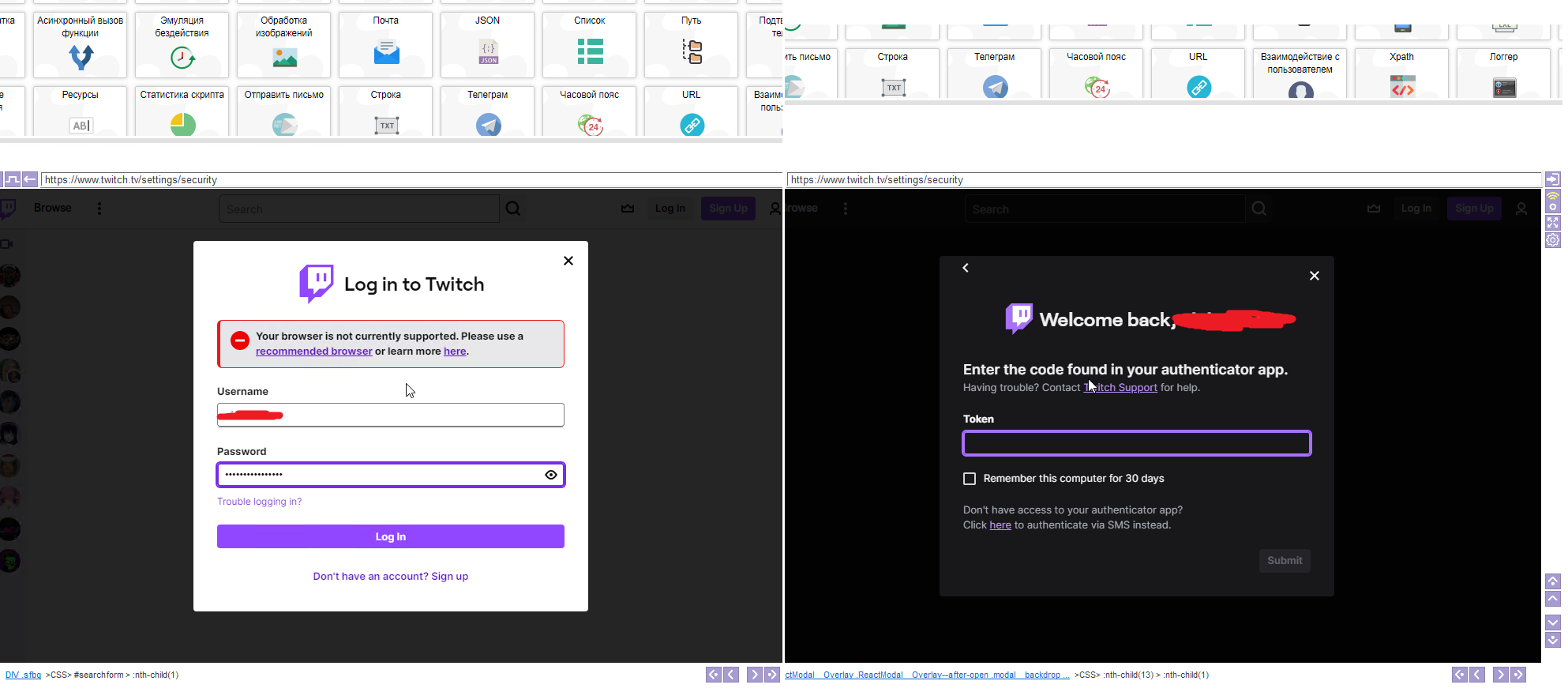Click the Submit button in the token dialog
The image size is (1568, 692).
[x=1285, y=561]
